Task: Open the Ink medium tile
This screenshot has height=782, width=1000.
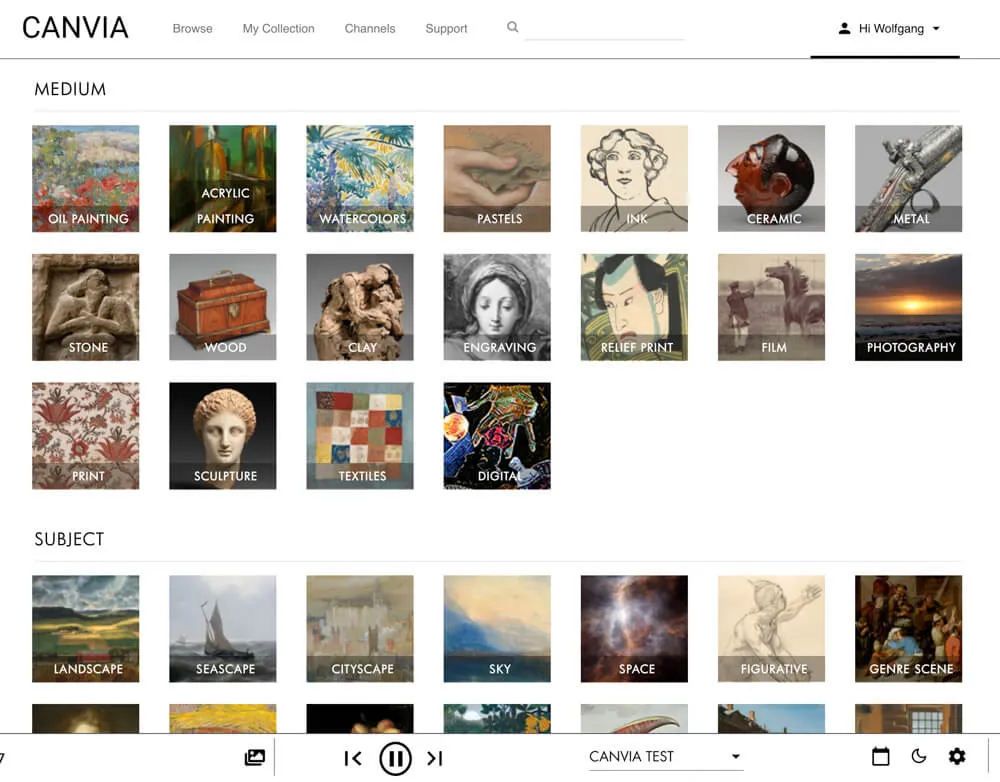Action: [x=634, y=179]
